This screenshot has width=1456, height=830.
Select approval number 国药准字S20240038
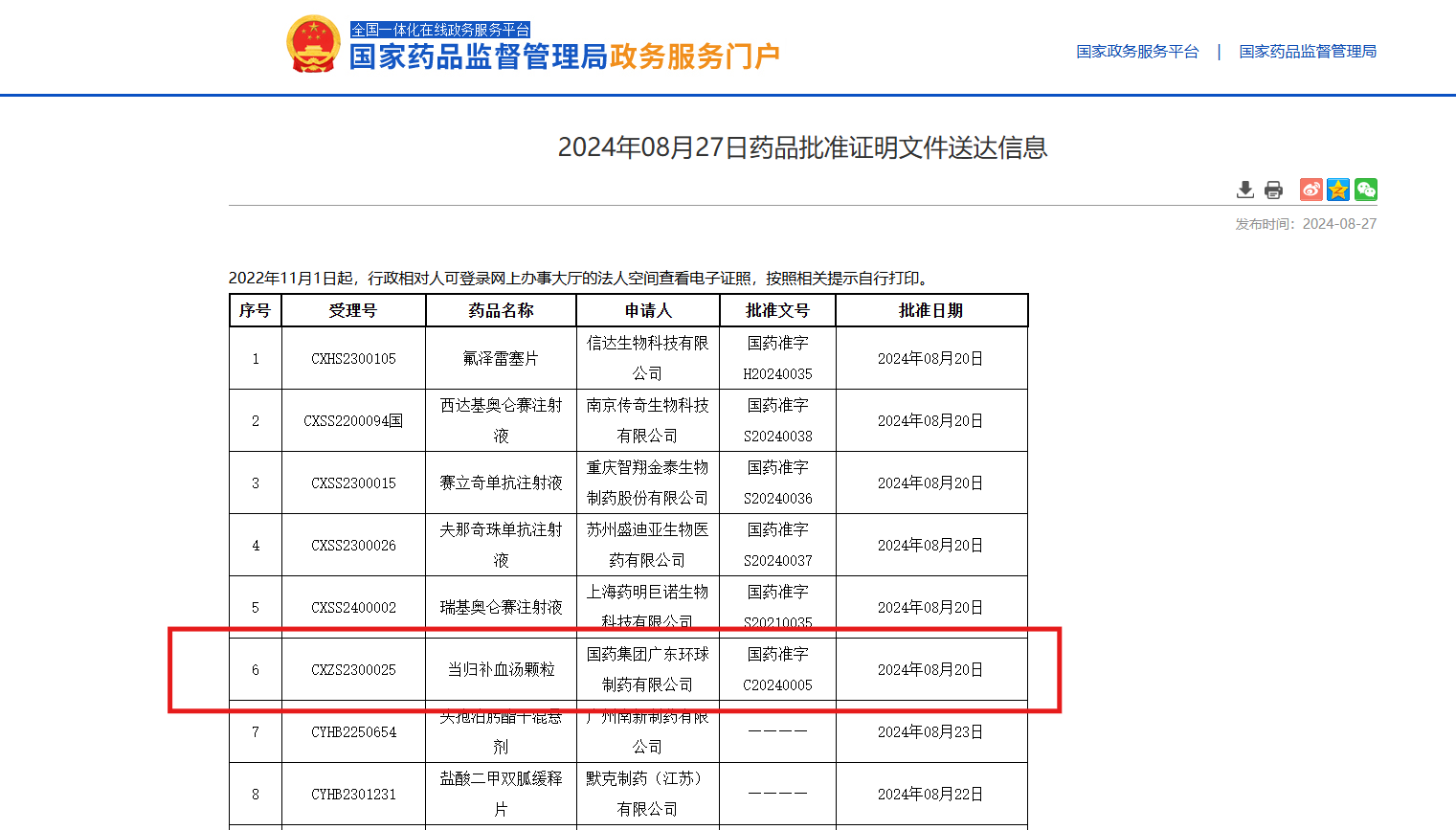pos(777,420)
